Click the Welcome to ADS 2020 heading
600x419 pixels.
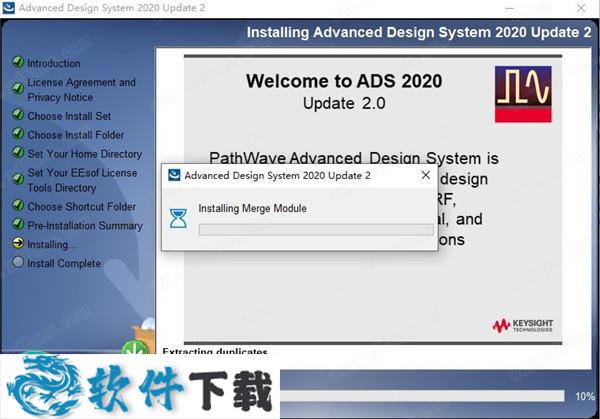click(x=344, y=81)
